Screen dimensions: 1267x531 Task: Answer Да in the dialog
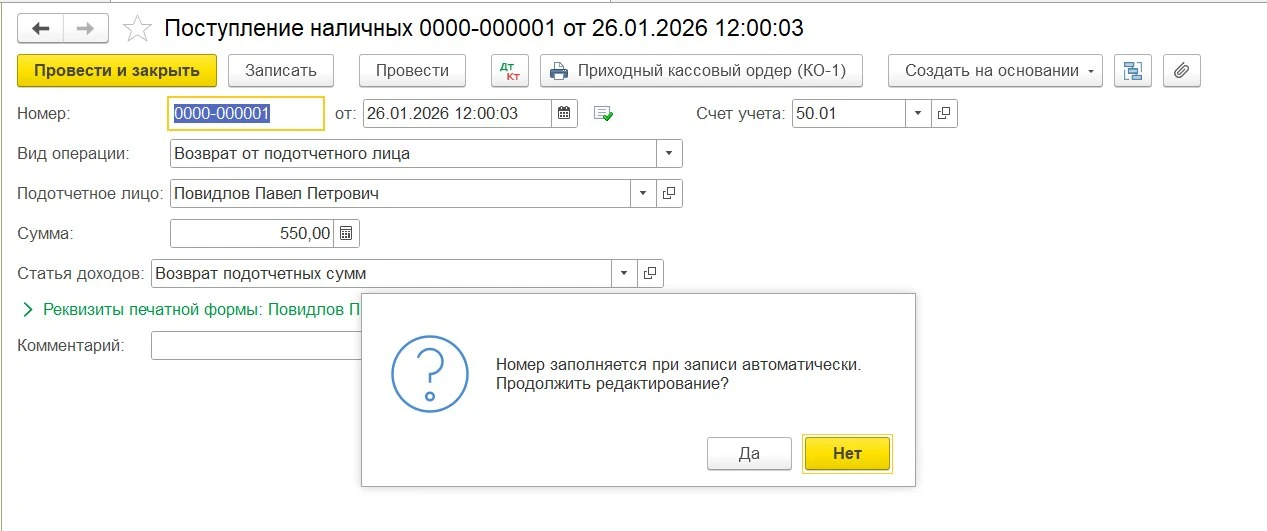click(x=749, y=453)
